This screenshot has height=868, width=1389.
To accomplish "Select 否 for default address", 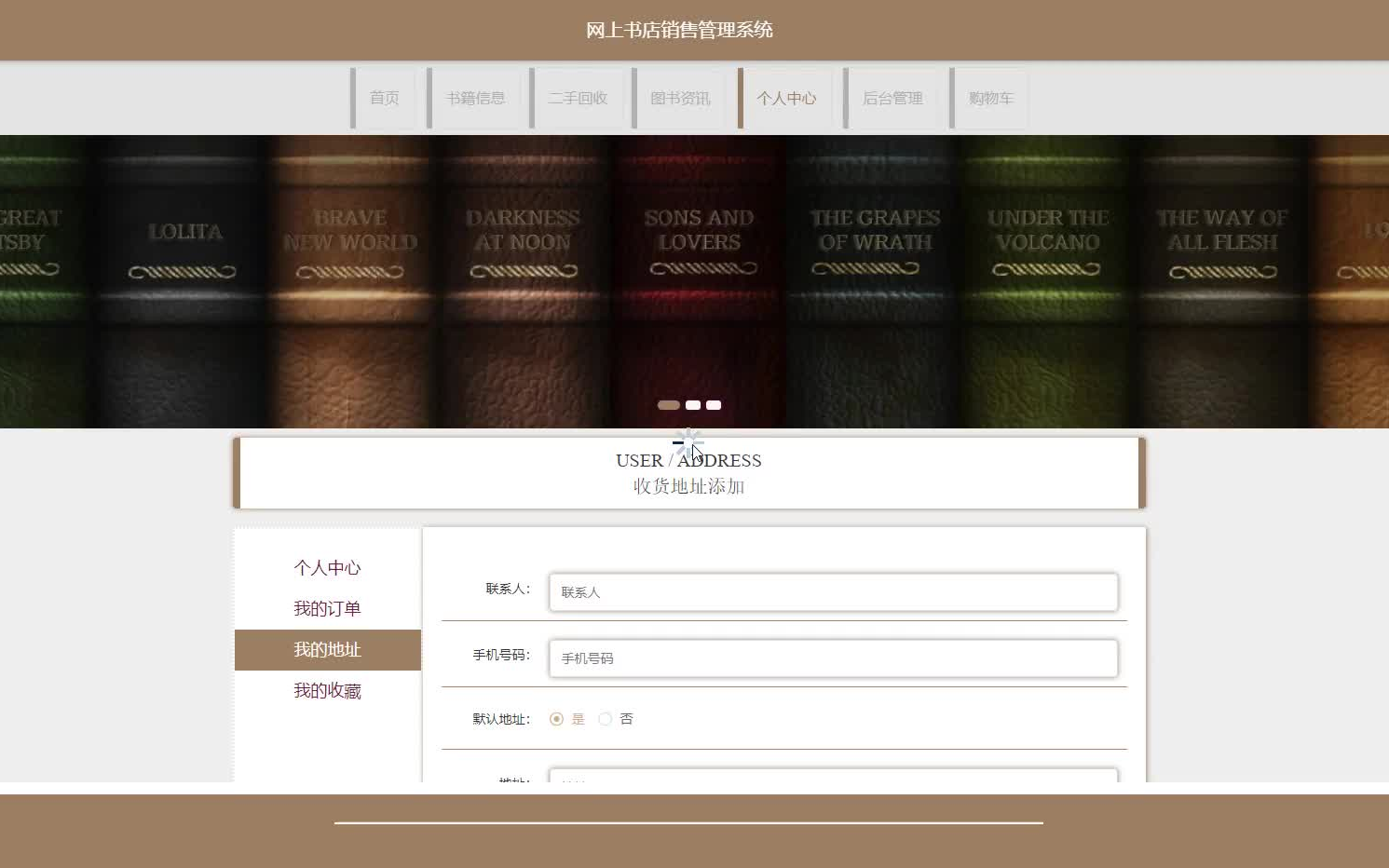I will point(606,719).
